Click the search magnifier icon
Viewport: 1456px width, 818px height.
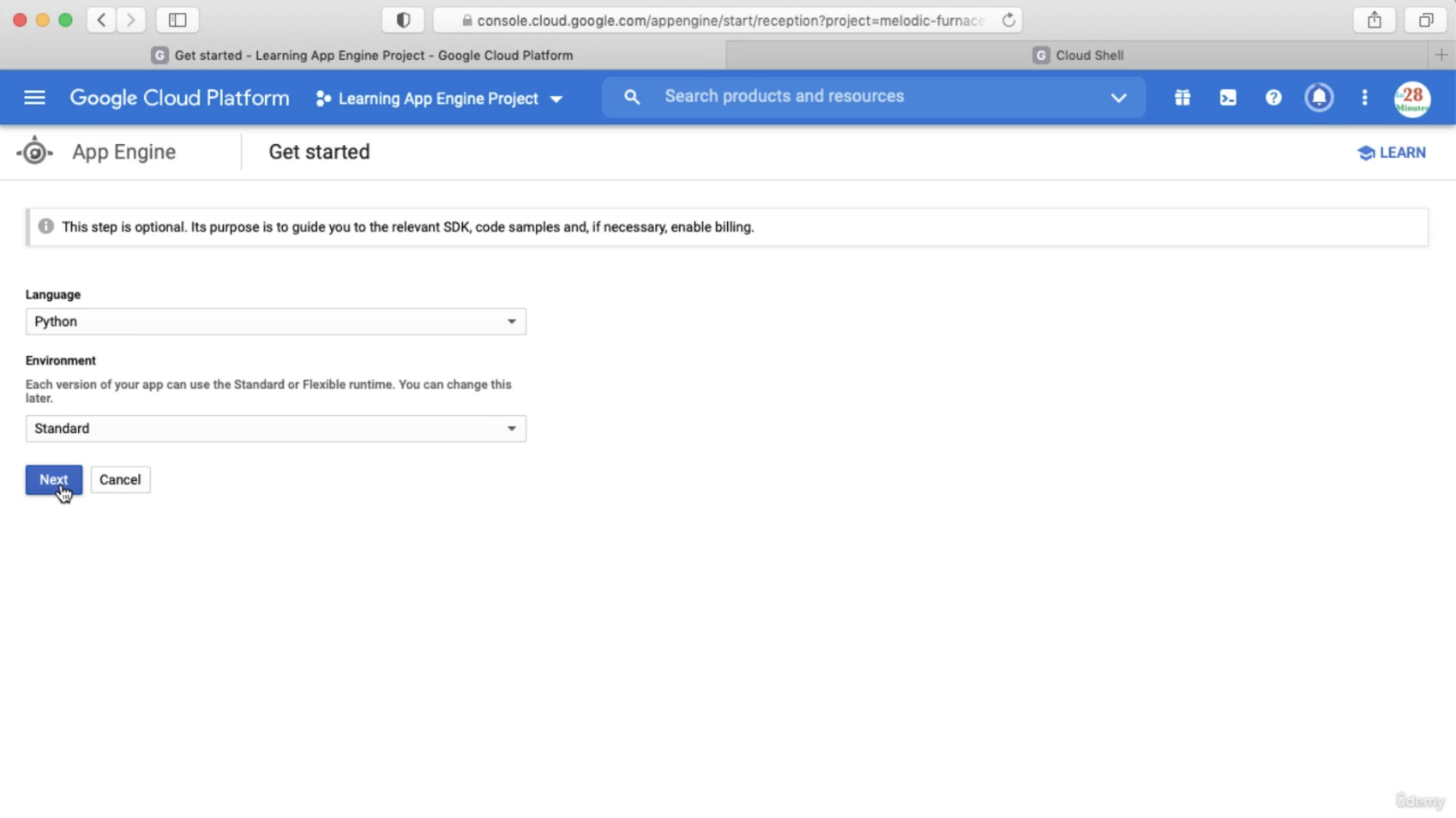[632, 97]
